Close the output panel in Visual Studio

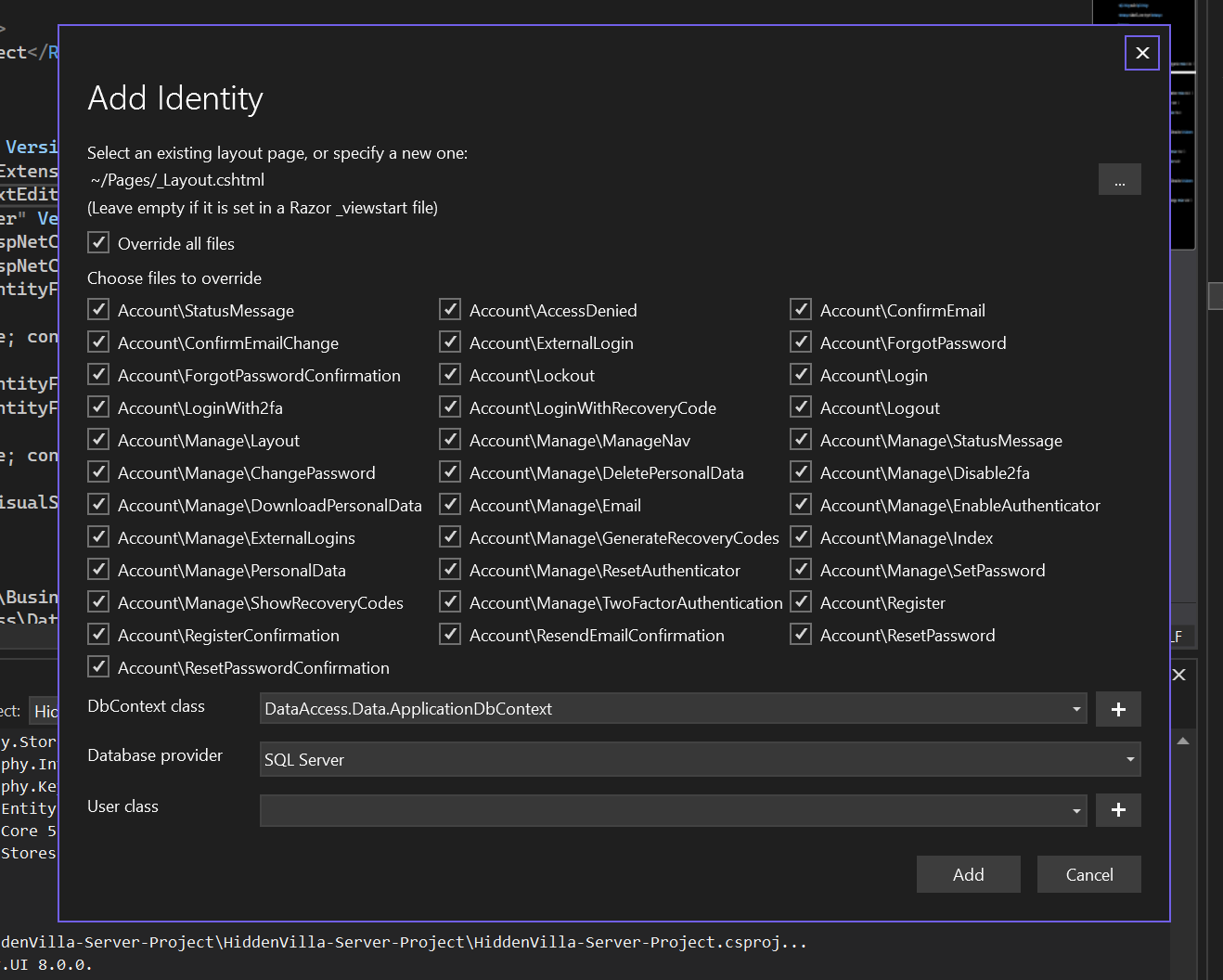1179,675
